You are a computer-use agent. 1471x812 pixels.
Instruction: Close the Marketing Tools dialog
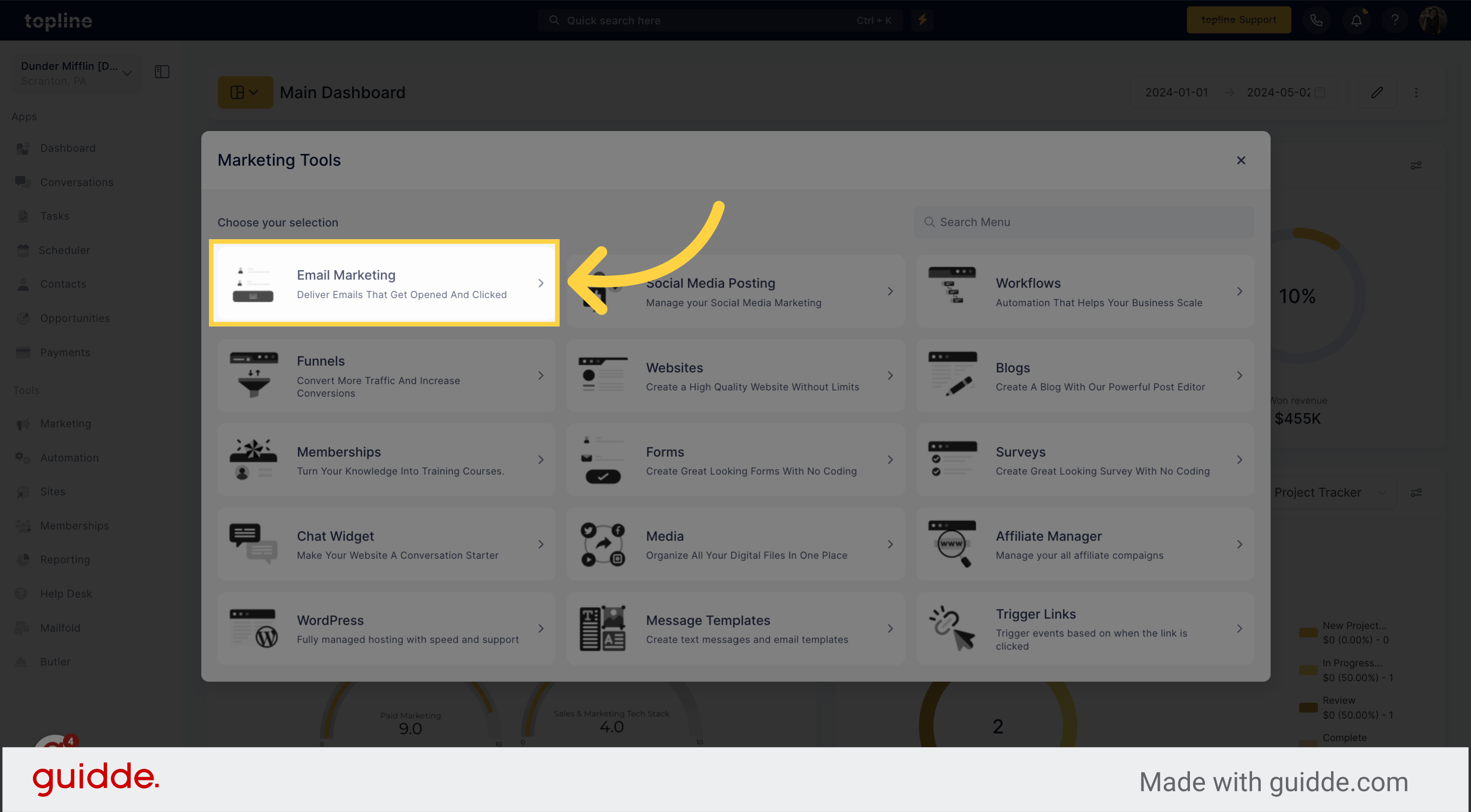coord(1240,160)
